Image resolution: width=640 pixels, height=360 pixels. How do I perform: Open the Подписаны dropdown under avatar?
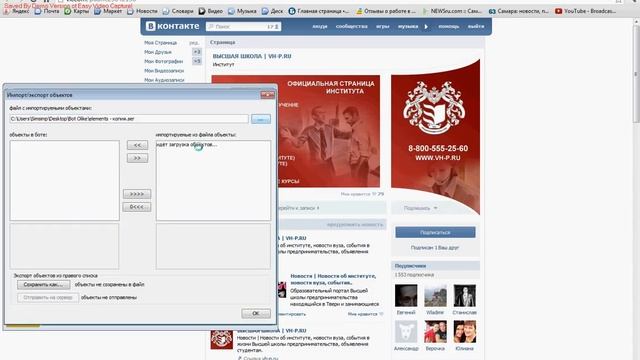coord(420,208)
